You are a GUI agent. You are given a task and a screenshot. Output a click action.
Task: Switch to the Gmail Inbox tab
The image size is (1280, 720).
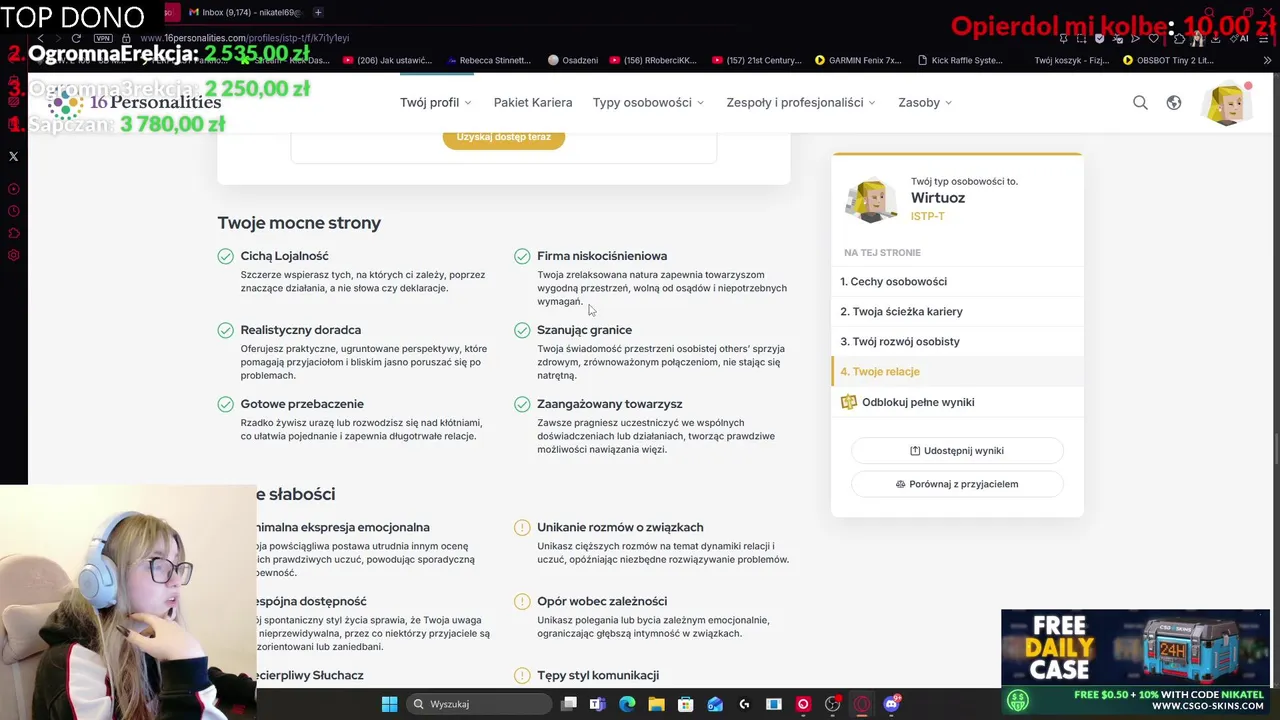(245, 12)
